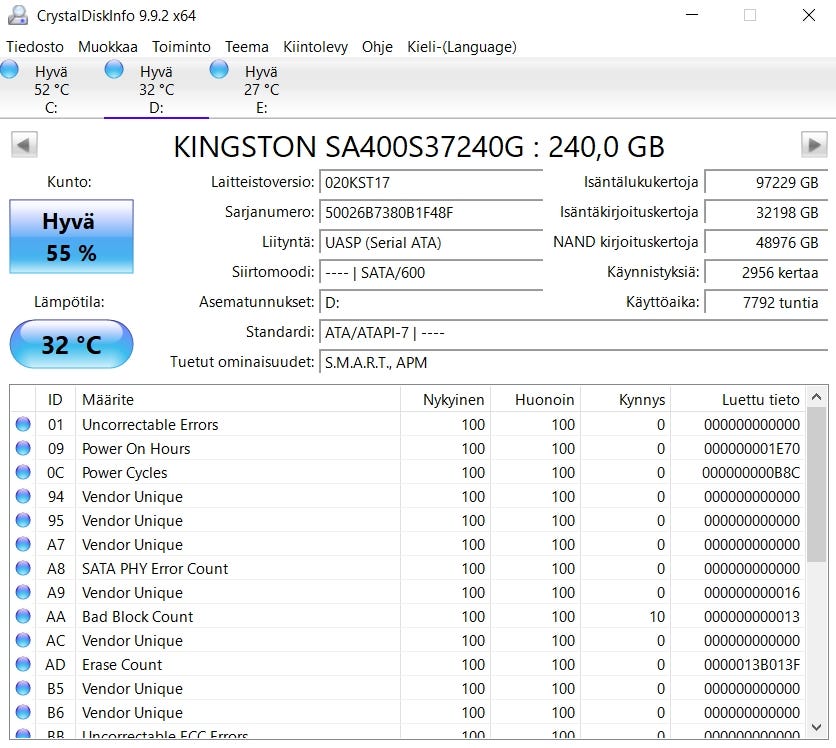The height and width of the screenshot is (748, 836).
Task: Click status icon for SATA PHY Error Count
Action: 23,568
